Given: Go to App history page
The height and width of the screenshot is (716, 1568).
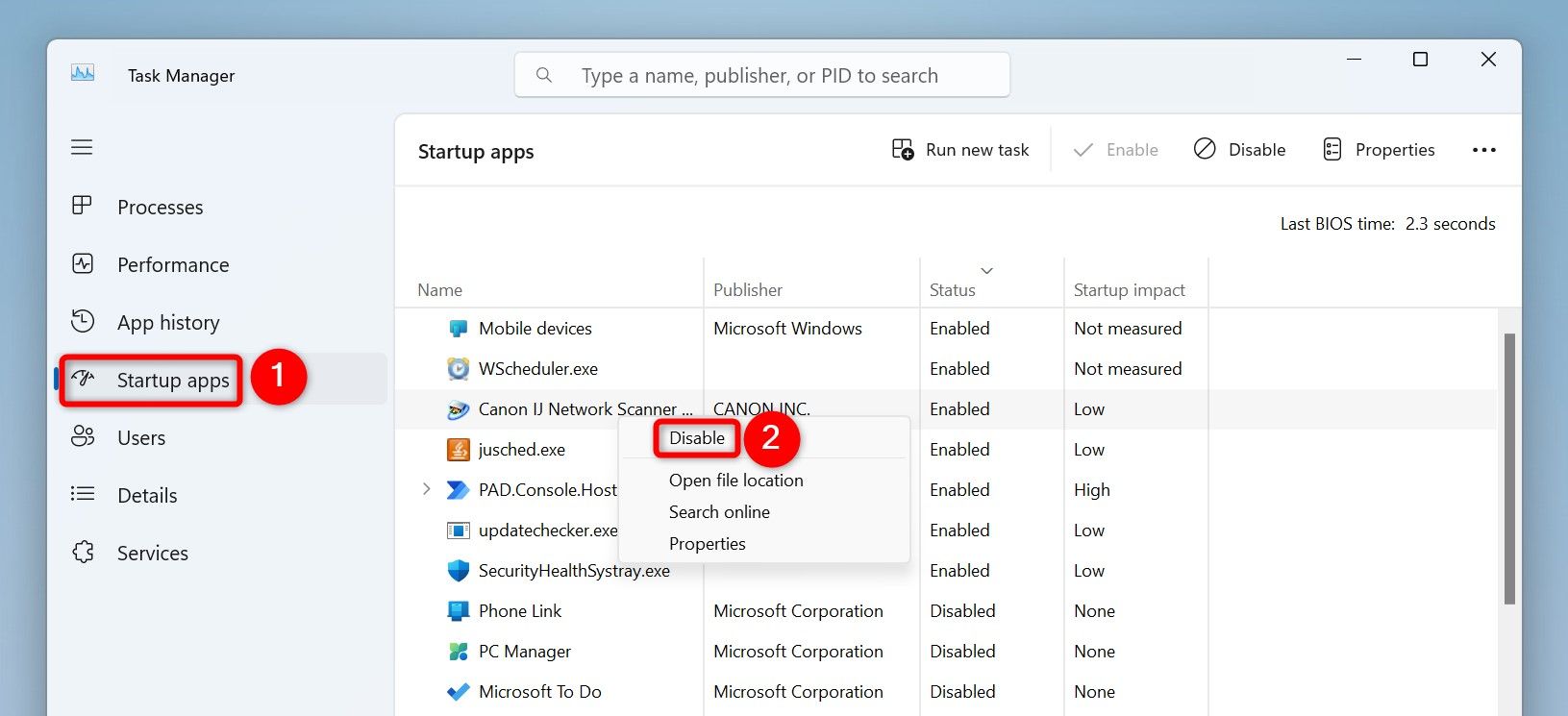Looking at the screenshot, I should (x=167, y=323).
